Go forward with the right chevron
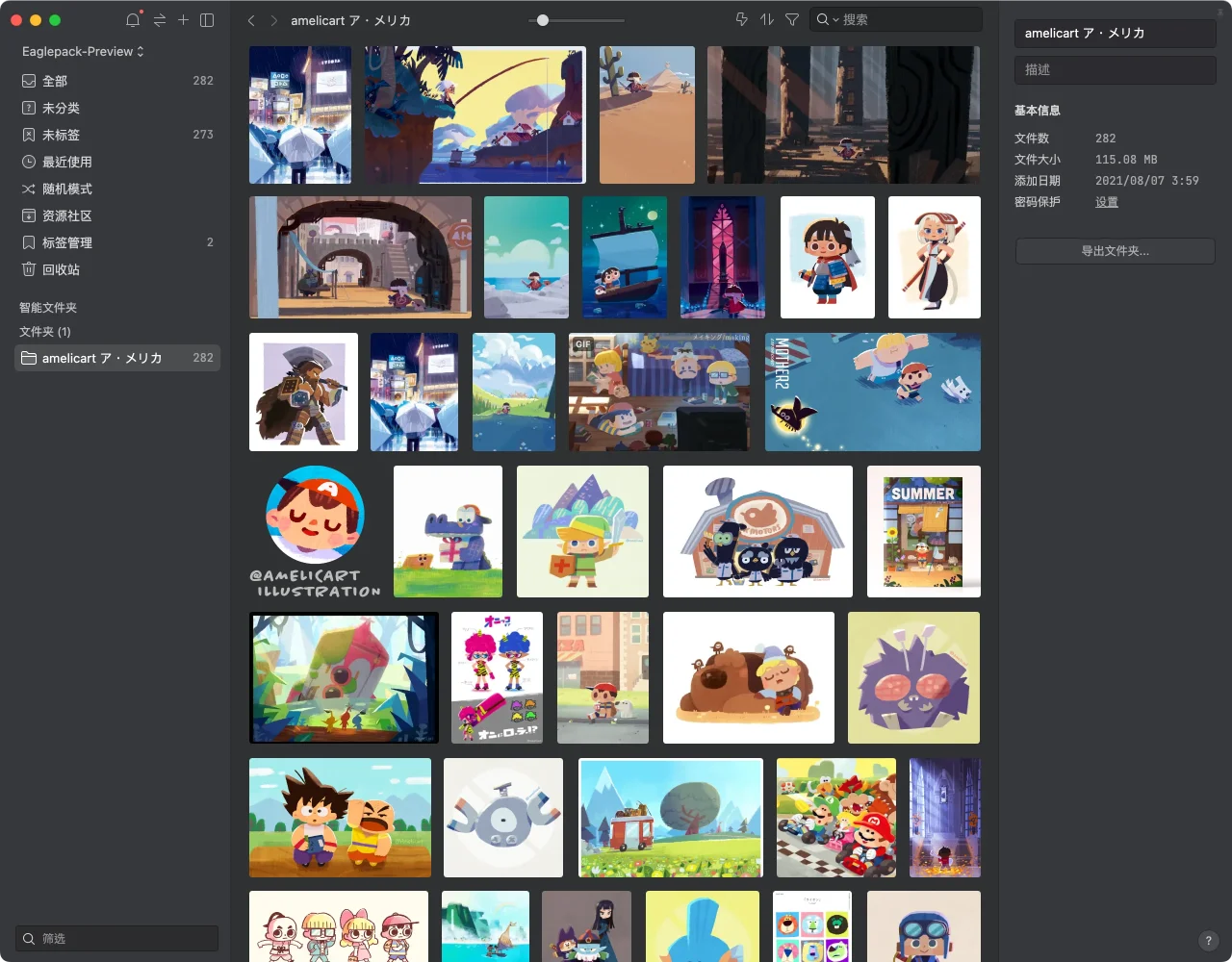 (x=274, y=20)
